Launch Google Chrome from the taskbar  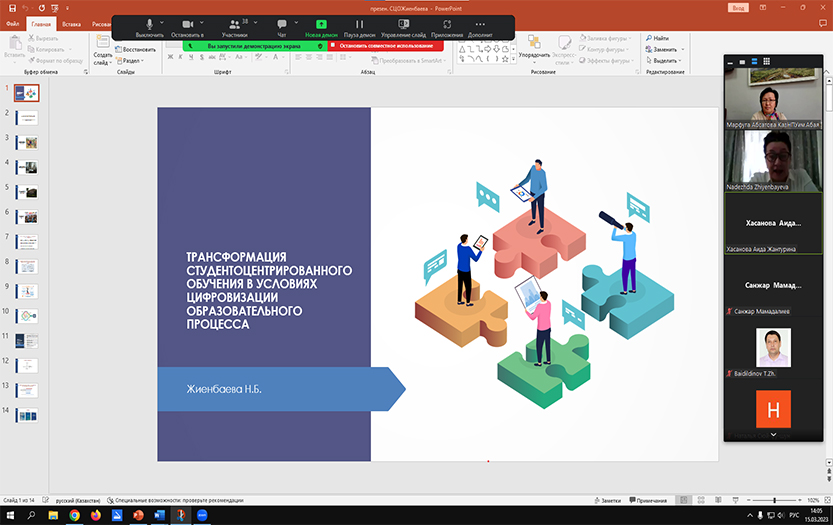pos(75,515)
